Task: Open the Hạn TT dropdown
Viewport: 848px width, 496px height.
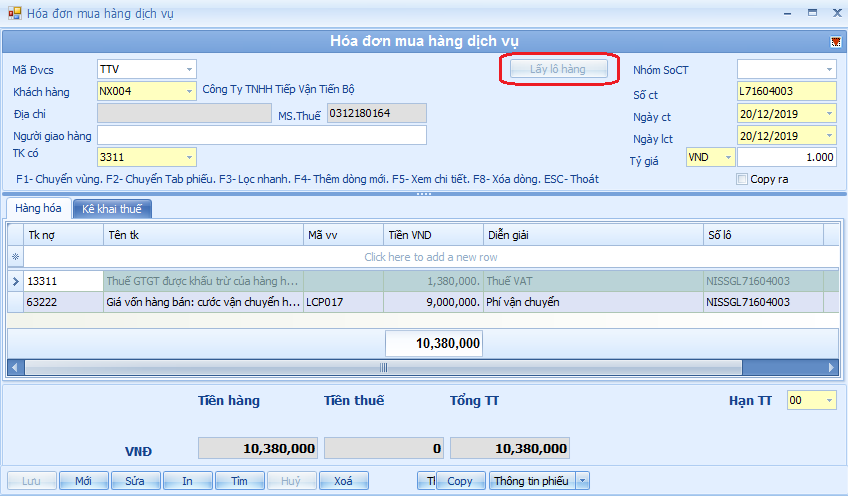Action: (x=829, y=400)
